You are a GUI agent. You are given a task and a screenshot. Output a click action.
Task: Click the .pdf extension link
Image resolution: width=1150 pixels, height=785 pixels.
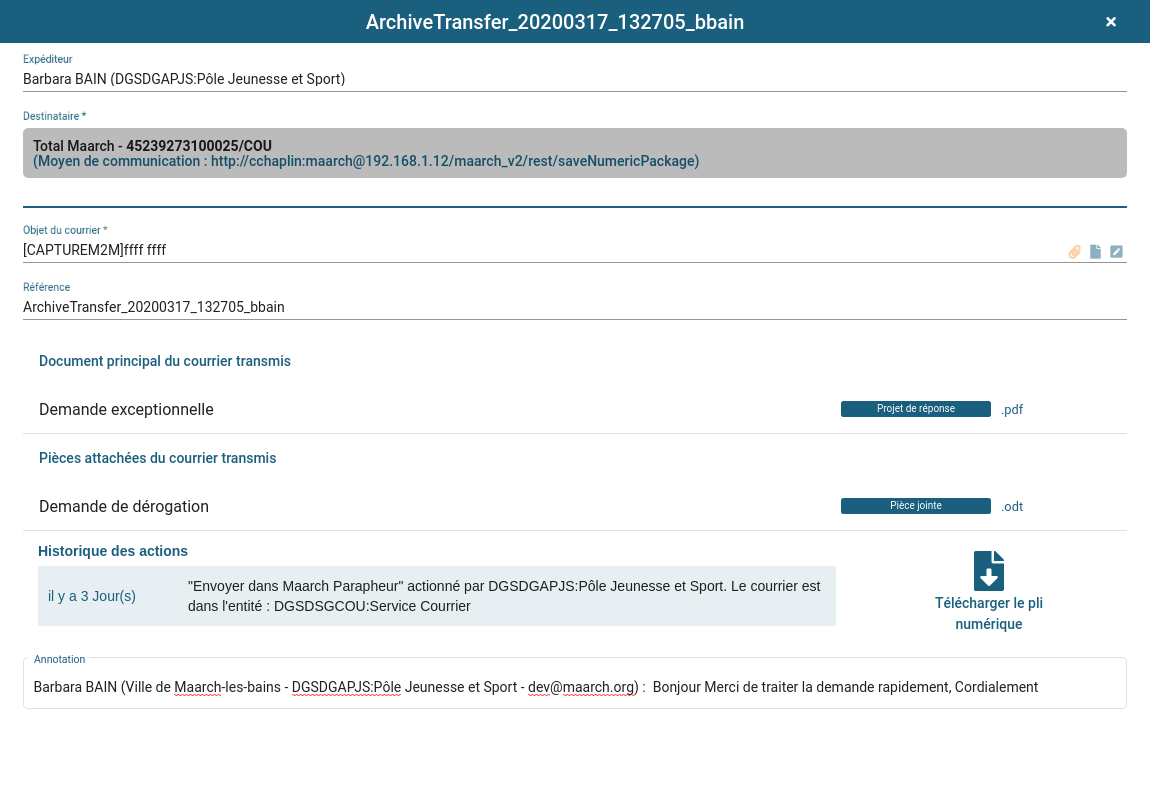click(1012, 409)
